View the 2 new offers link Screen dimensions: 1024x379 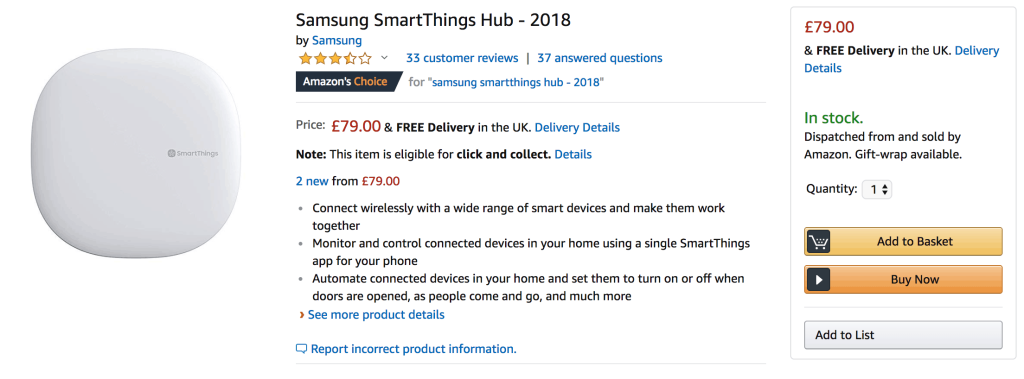[312, 181]
